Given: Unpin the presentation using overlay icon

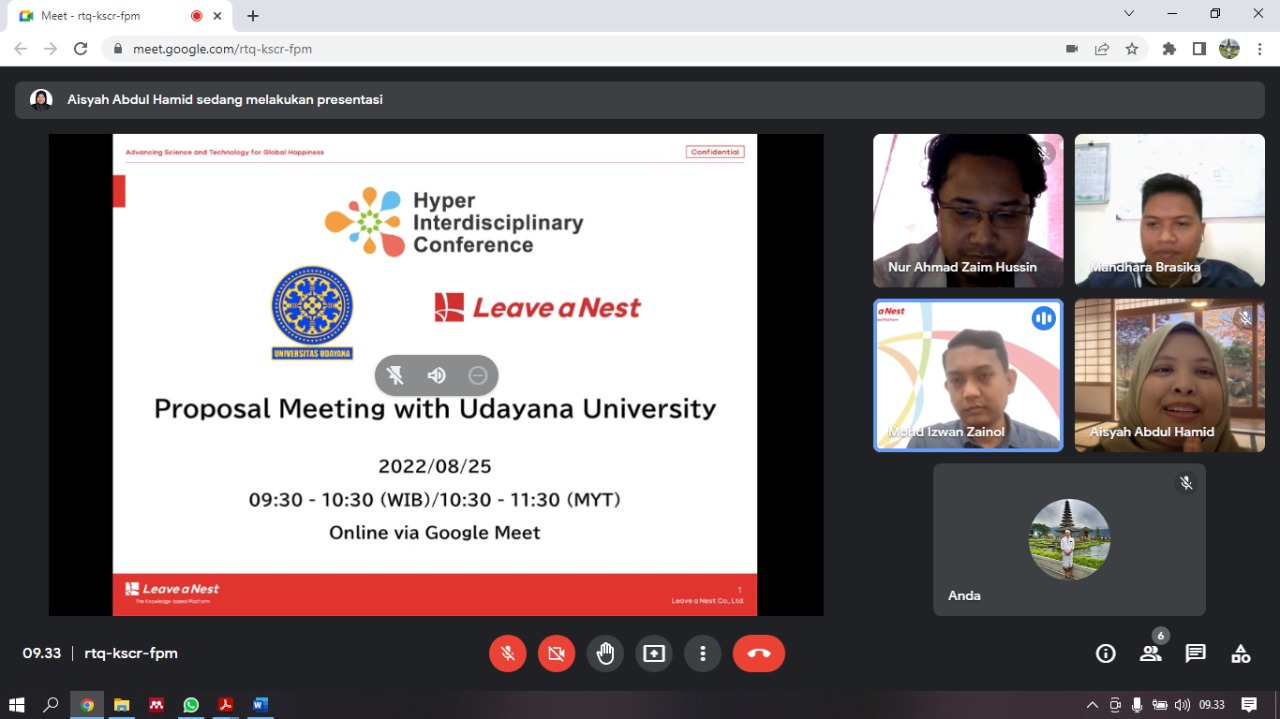Looking at the screenshot, I should tap(395, 375).
